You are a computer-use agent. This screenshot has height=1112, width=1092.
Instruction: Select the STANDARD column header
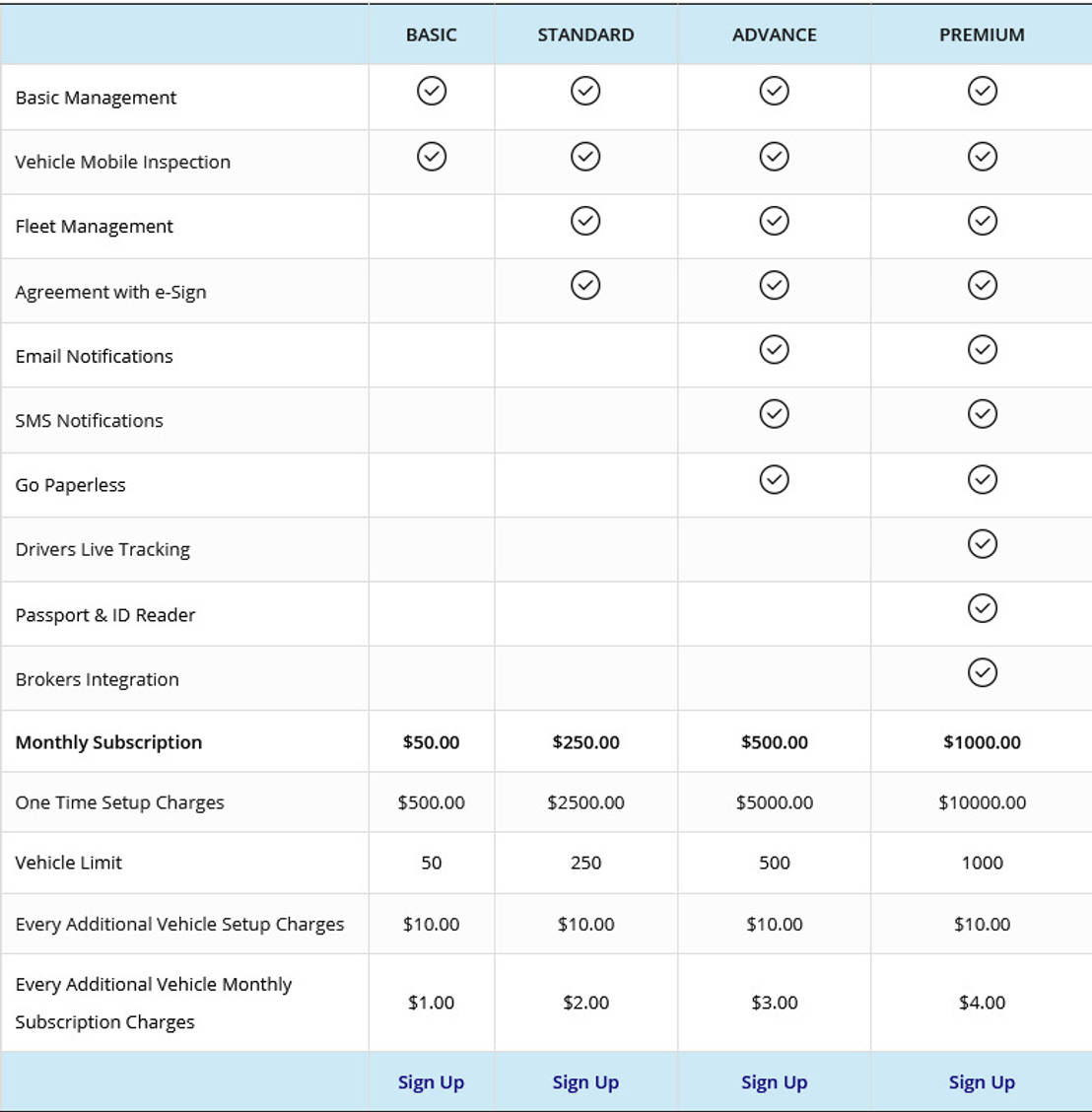pos(585,35)
